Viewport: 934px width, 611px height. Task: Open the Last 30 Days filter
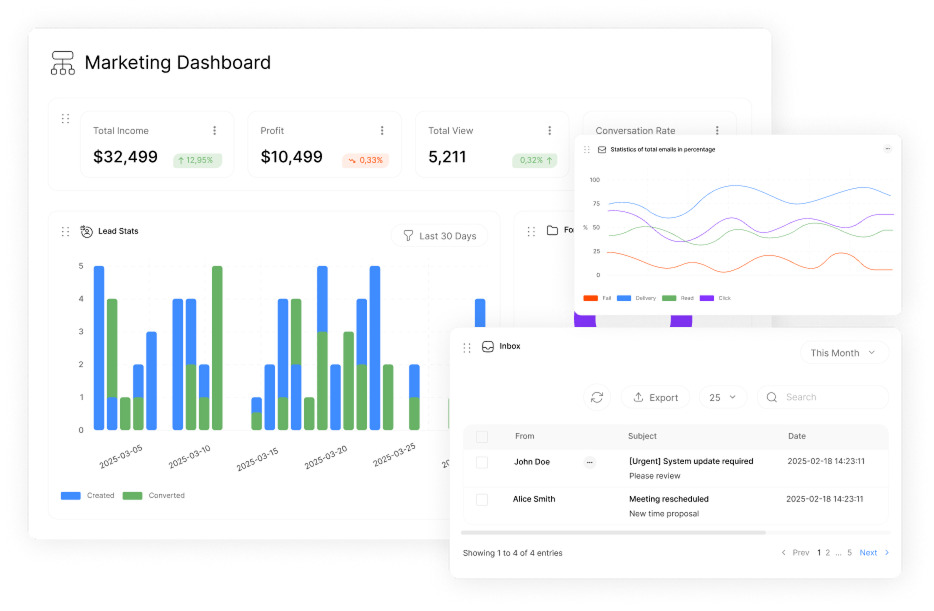click(439, 236)
